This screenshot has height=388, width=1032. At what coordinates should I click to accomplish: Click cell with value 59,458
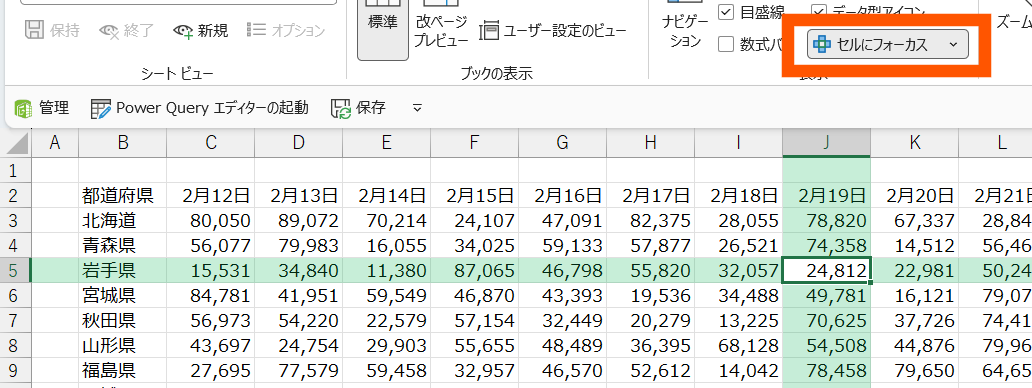[x=386, y=370]
